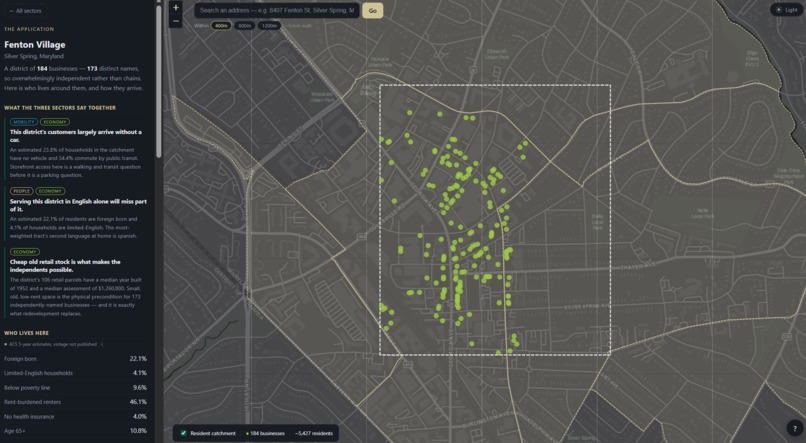Viewport: 806px width, 443px height.
Task: Click ECONOMY tag beside the MOBILITY tag
Action: 55,122
